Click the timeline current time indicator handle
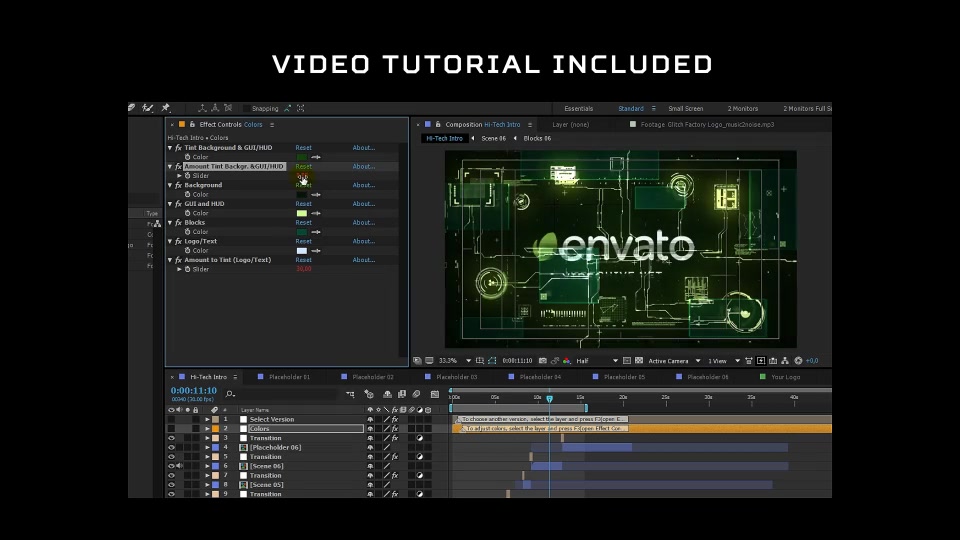Viewport: 960px width, 540px height. pos(550,399)
